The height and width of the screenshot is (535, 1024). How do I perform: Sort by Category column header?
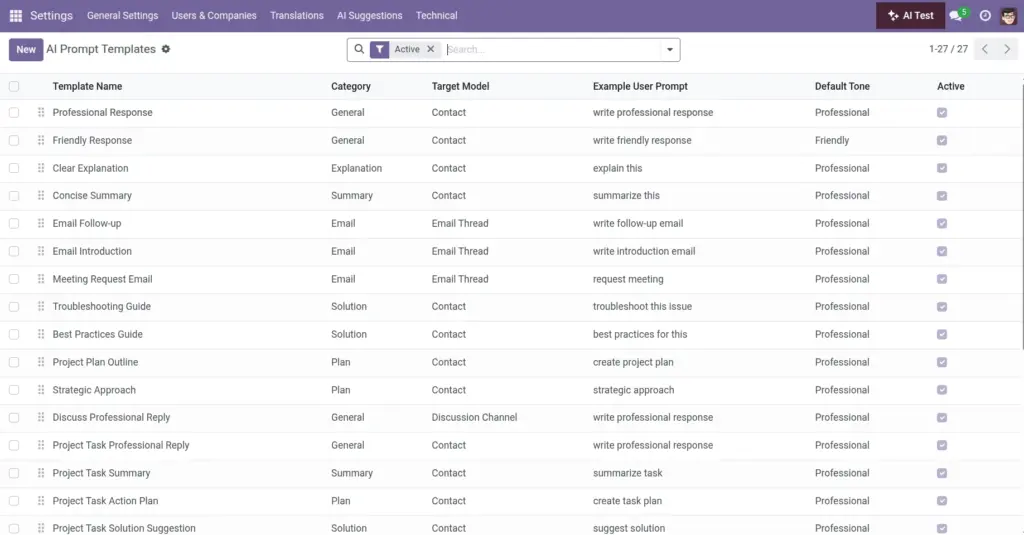[x=351, y=86]
